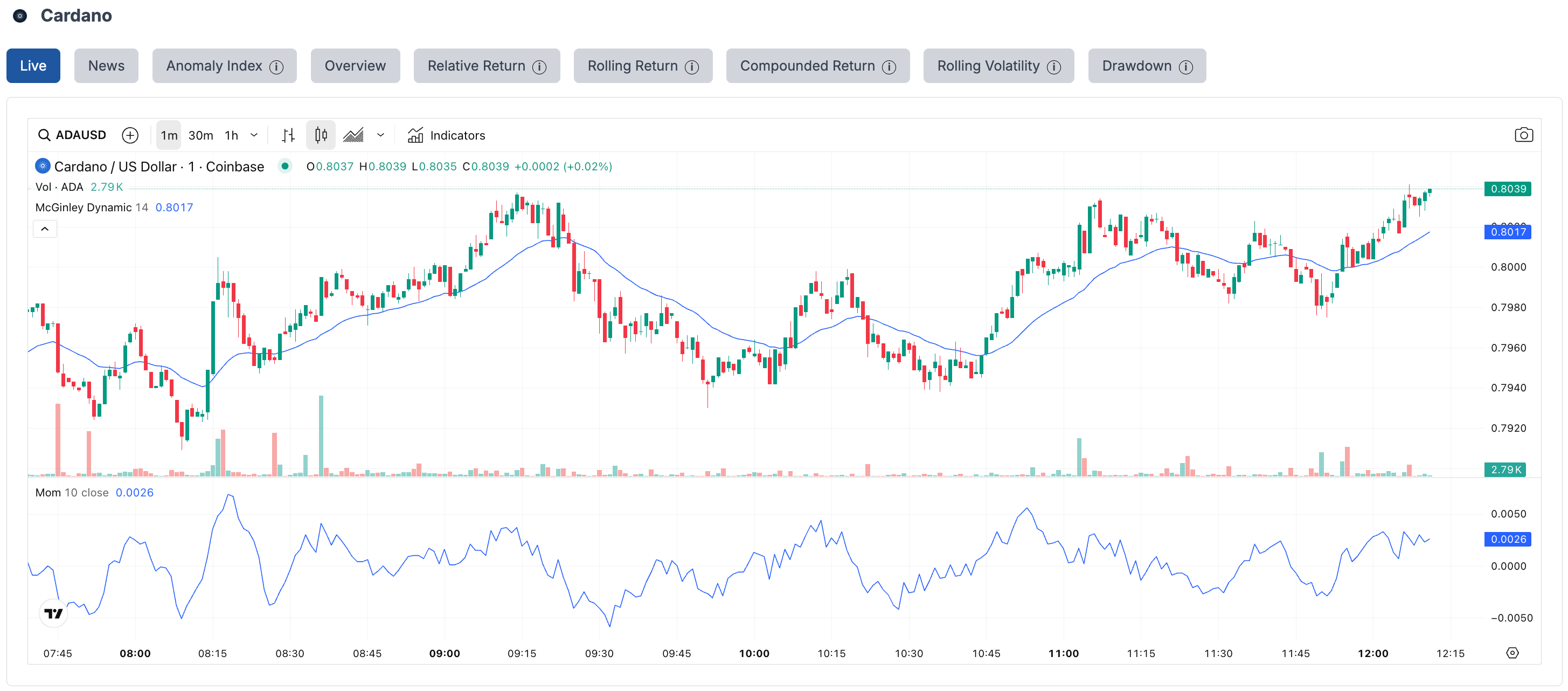Click the add symbol compare plus icon
The image size is (1568, 691).
(x=130, y=135)
